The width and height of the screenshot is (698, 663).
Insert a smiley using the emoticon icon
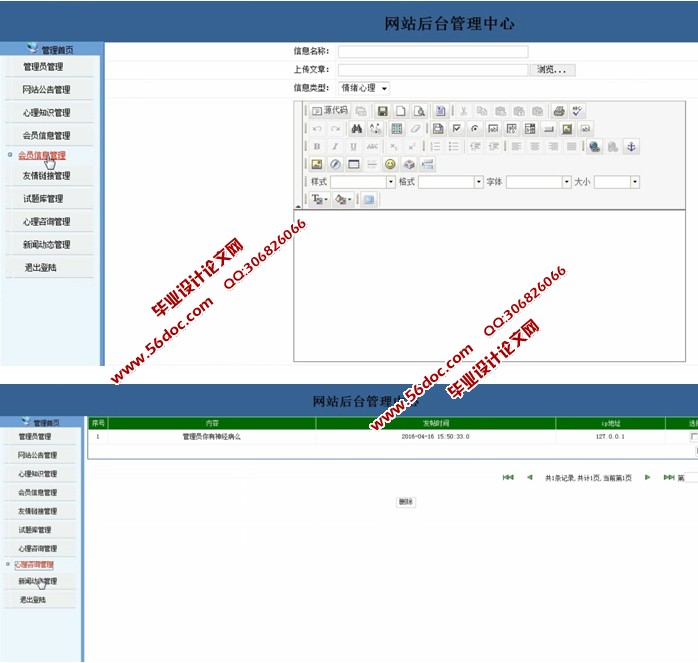point(390,164)
